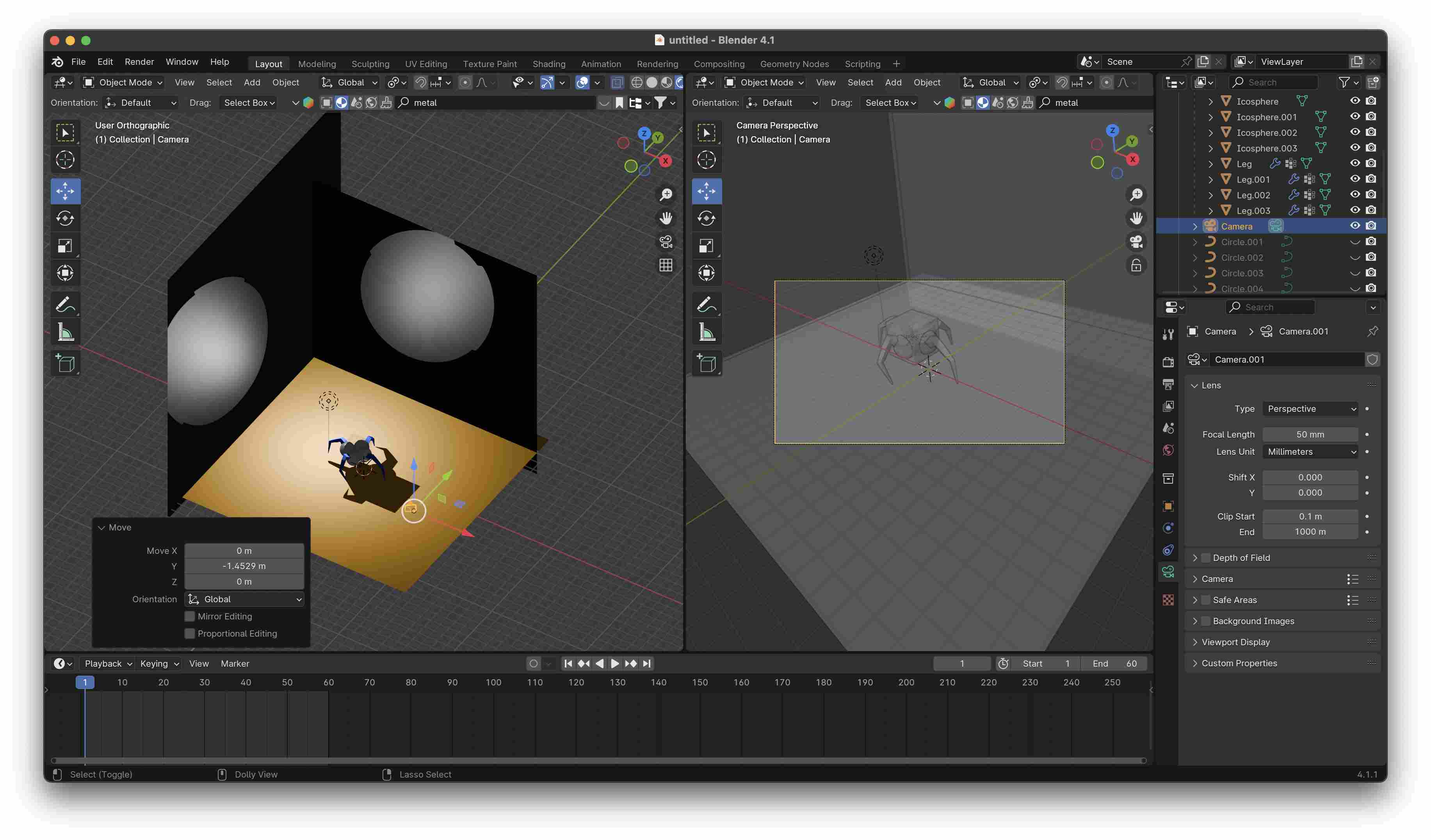Enable Safe Areas checkbox
The image size is (1431, 840).
tap(1205, 600)
